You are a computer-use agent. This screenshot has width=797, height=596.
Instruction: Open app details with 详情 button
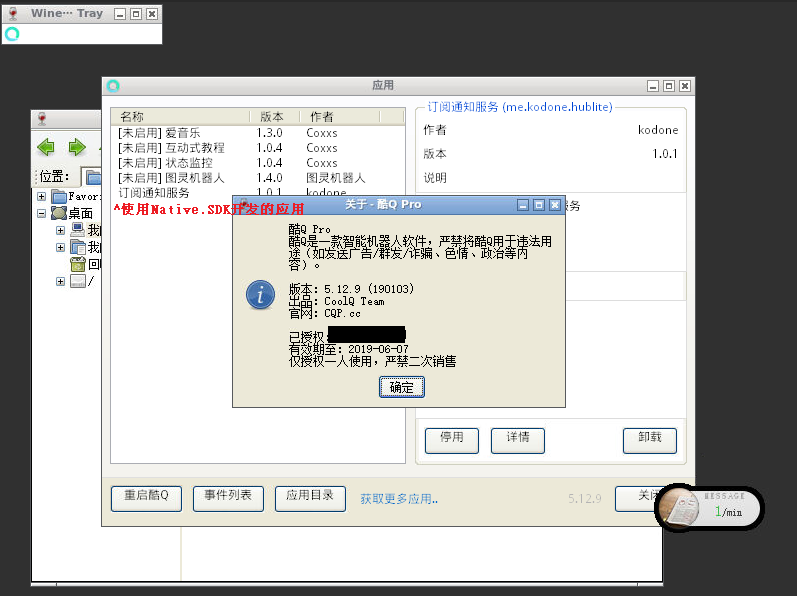(518, 441)
